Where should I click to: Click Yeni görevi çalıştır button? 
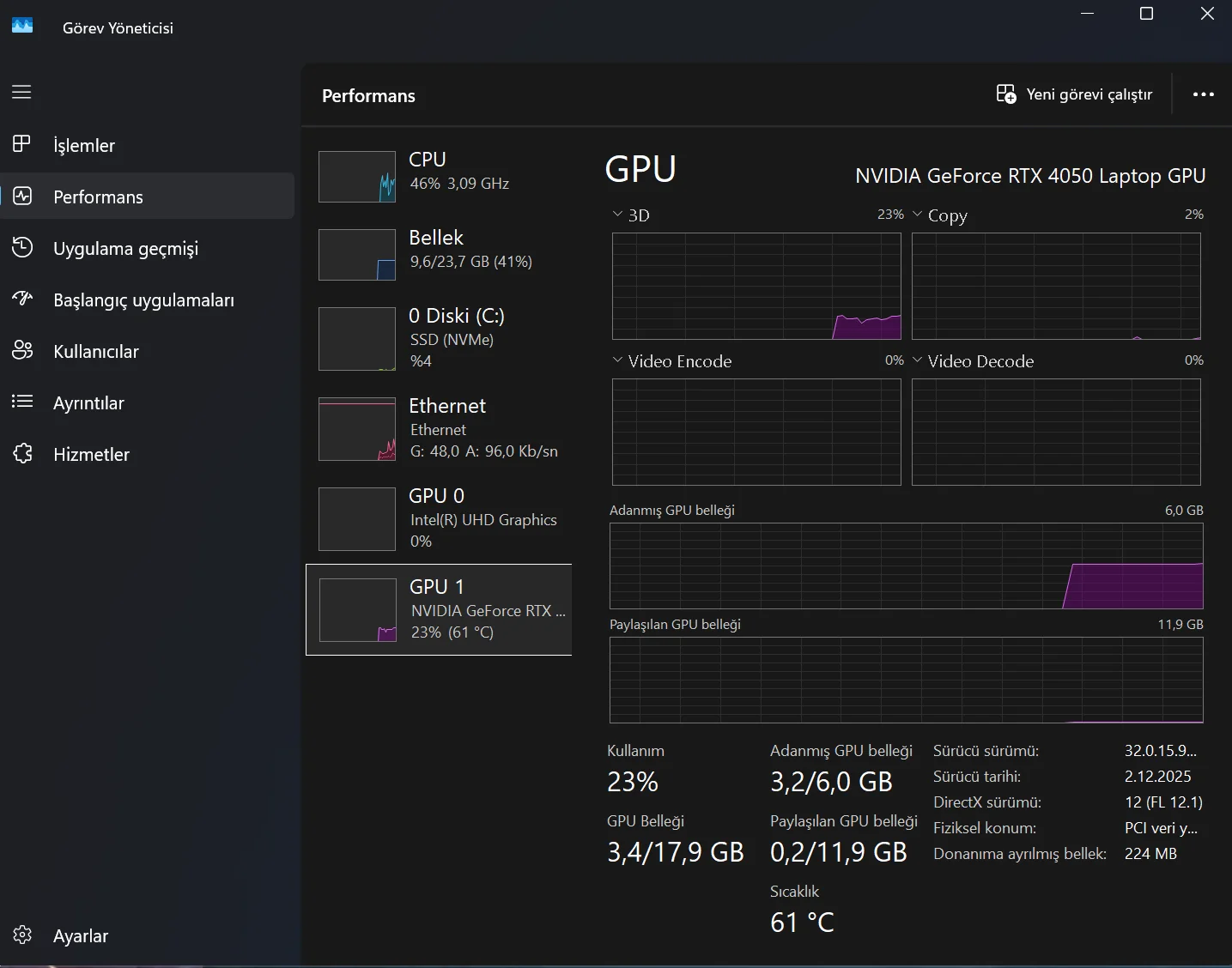click(1074, 94)
